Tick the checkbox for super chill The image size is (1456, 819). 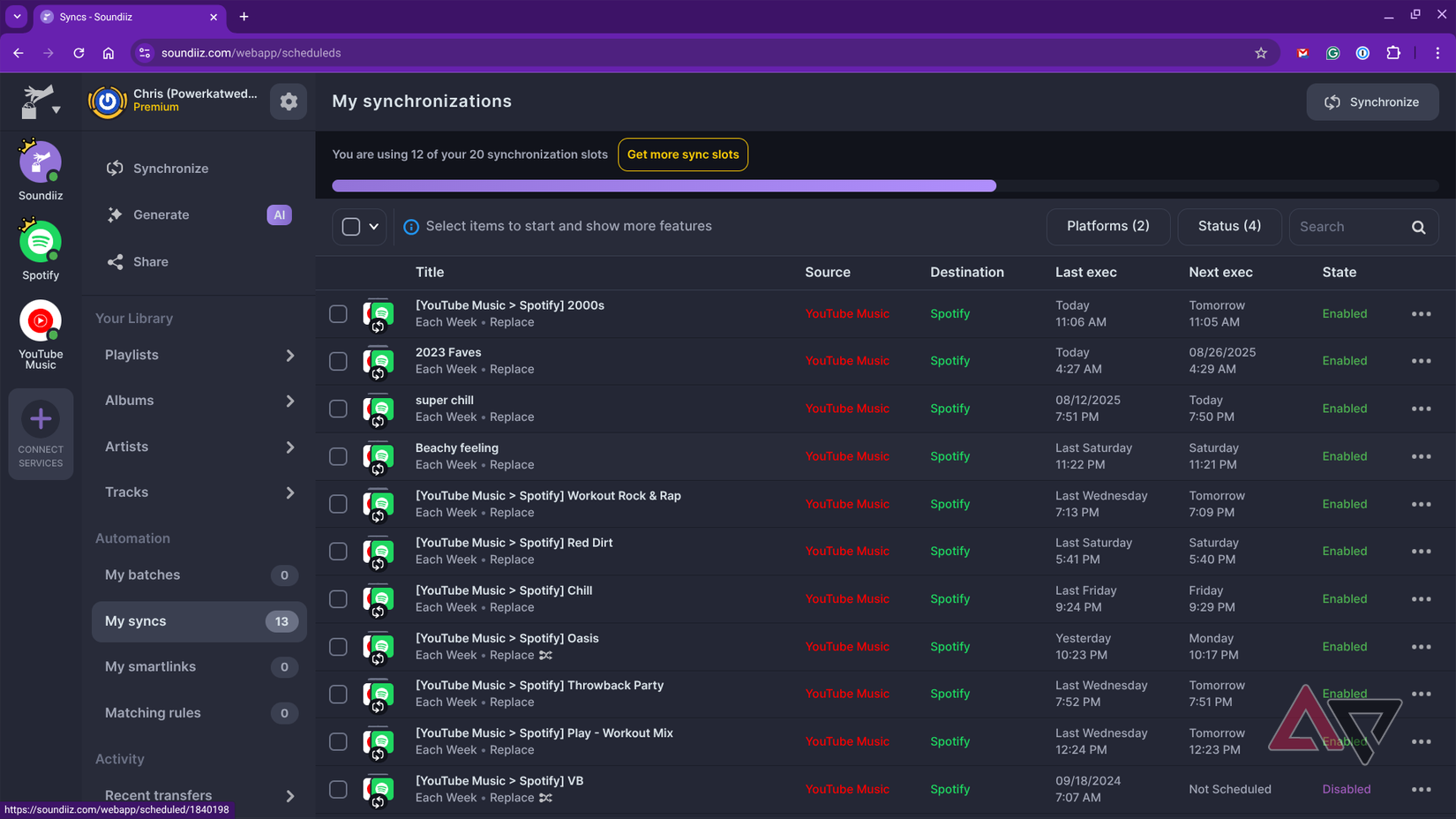(338, 409)
